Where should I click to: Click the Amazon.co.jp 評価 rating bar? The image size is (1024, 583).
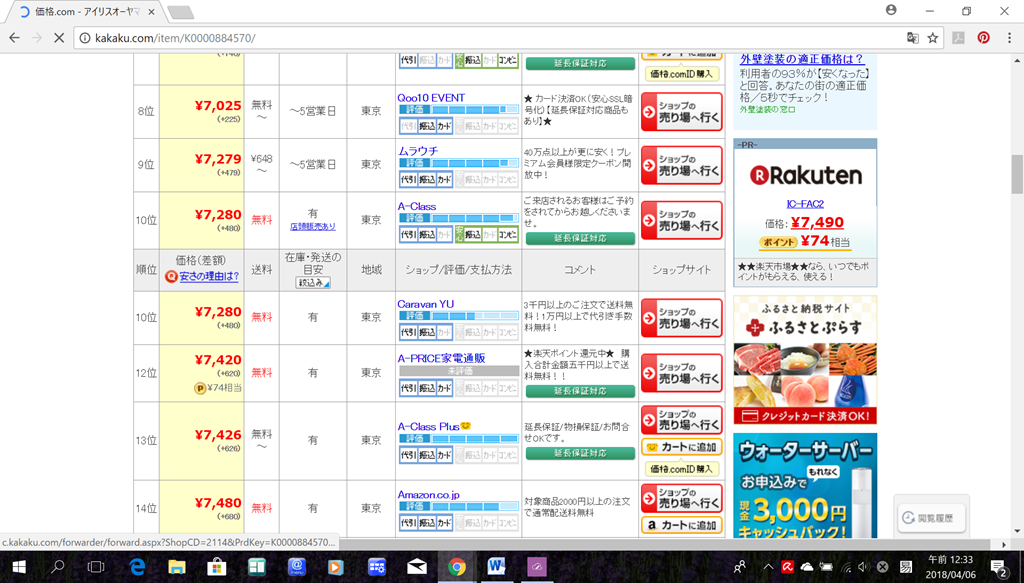click(458, 506)
